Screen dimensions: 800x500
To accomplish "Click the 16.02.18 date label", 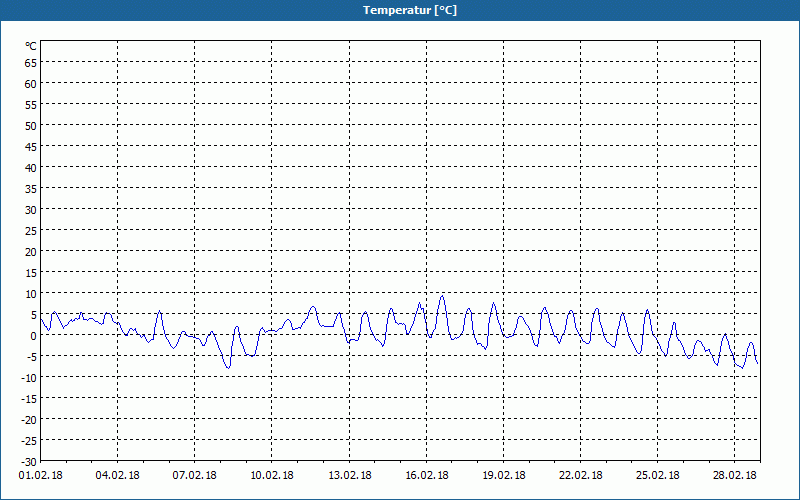I will [427, 476].
